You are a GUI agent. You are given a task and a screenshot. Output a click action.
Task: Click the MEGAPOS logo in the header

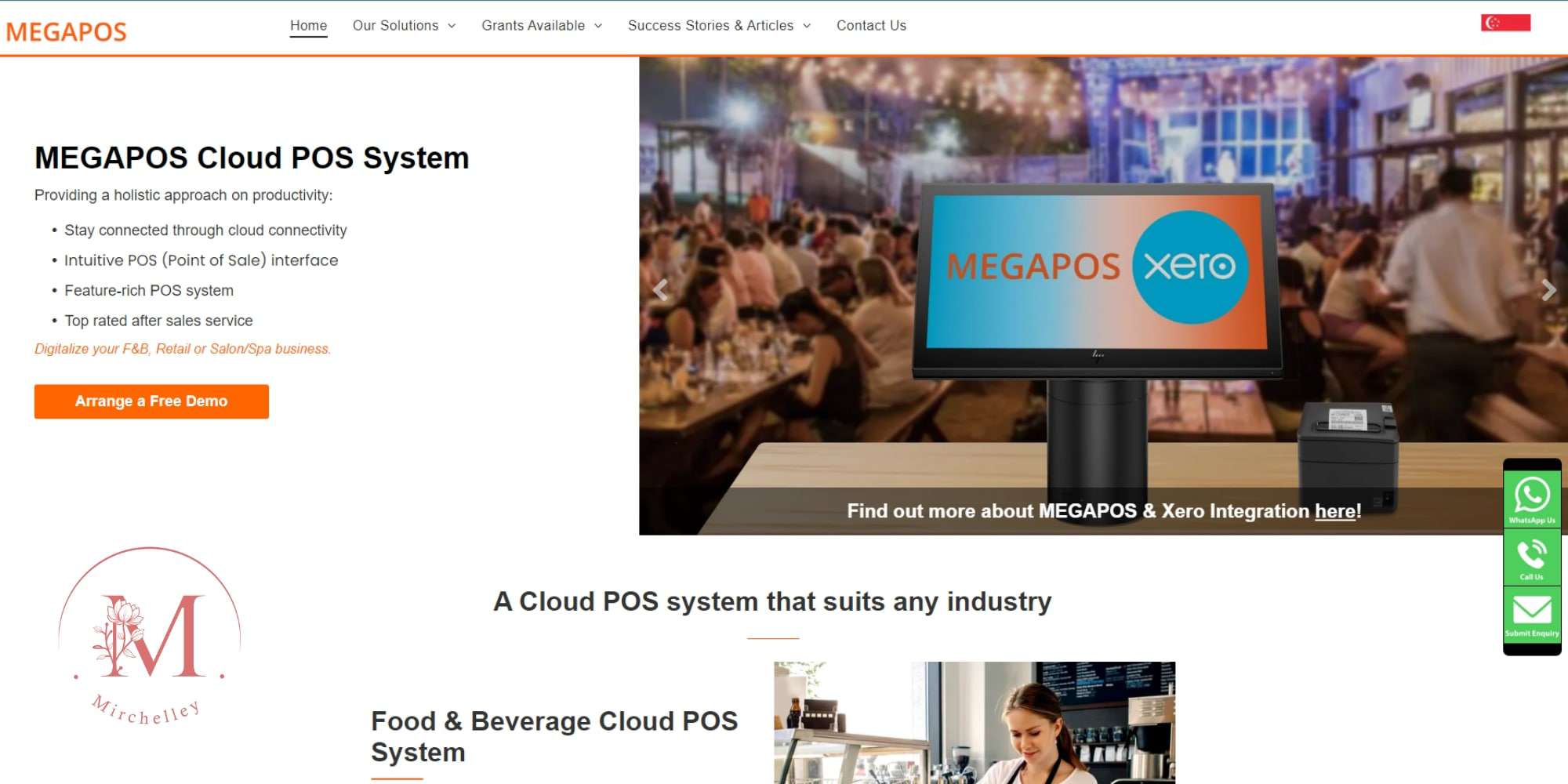click(x=66, y=31)
